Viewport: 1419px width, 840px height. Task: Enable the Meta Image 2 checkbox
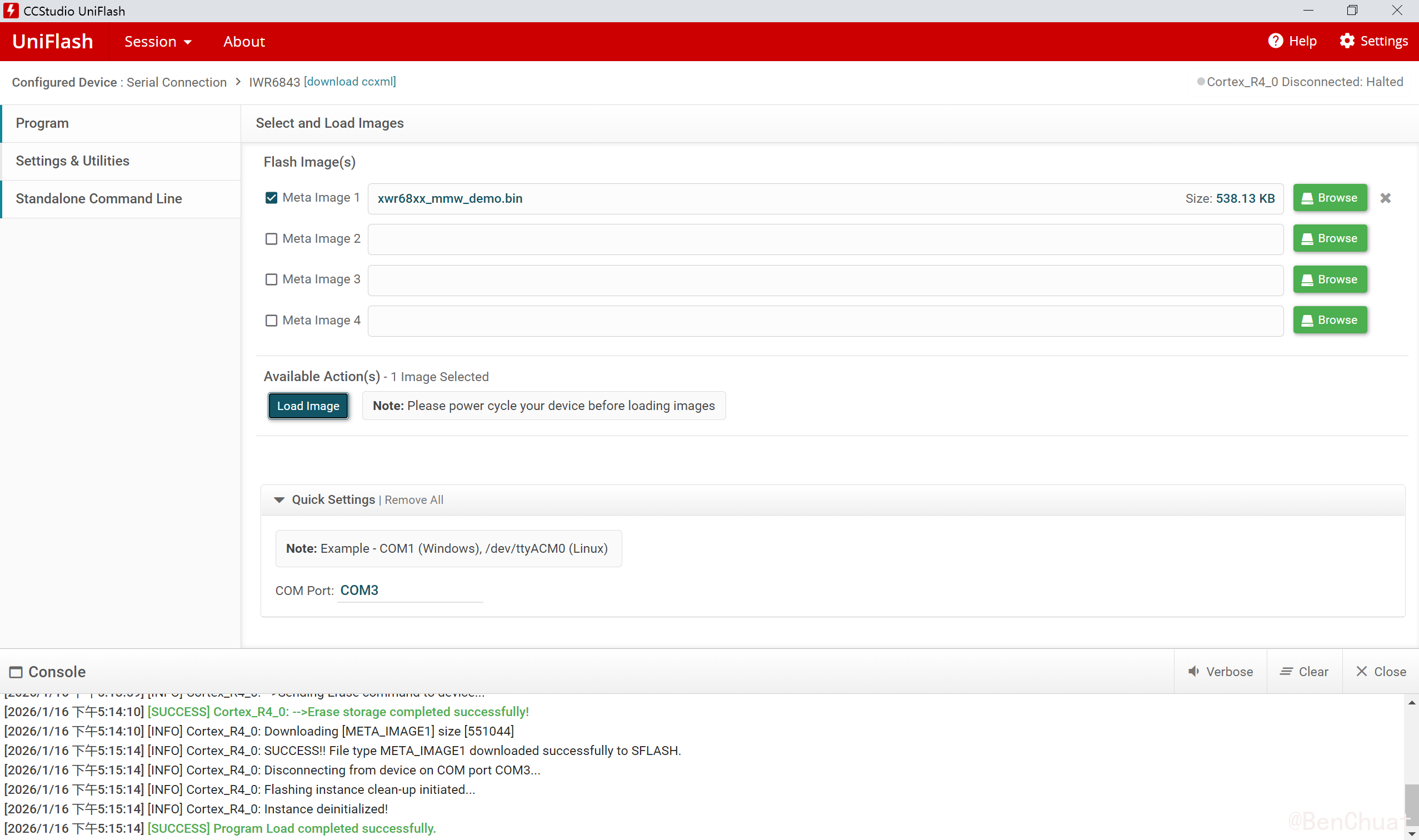(x=271, y=239)
